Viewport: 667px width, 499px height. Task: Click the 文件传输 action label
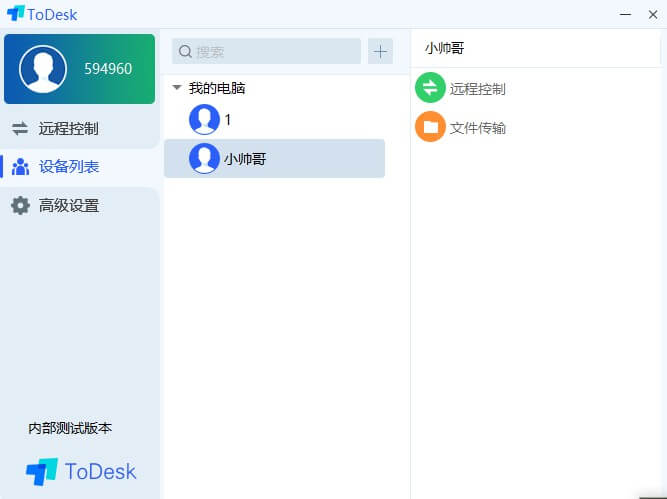pos(477,128)
